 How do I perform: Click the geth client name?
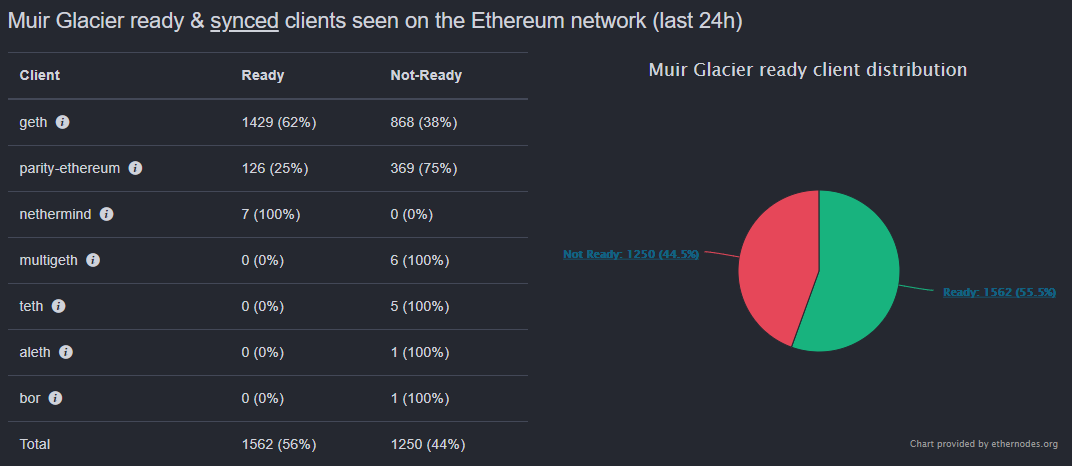coord(34,123)
